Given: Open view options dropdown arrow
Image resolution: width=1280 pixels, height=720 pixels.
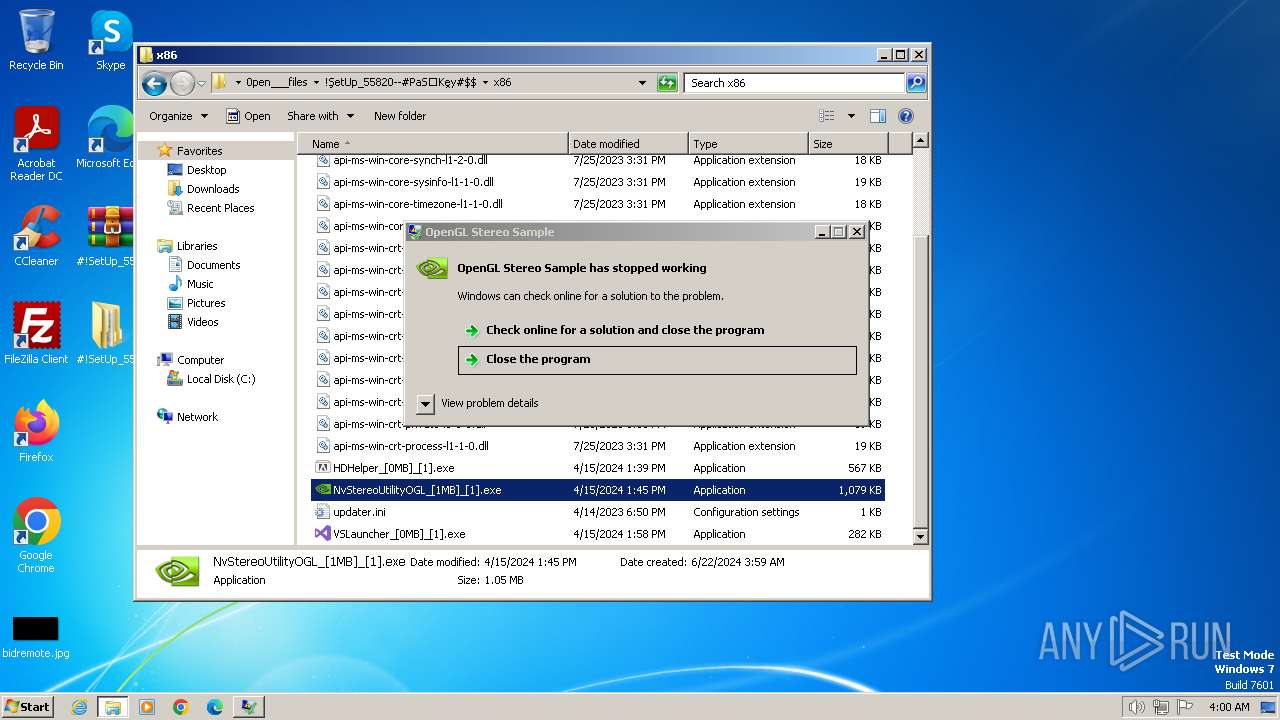Looking at the screenshot, I should [851, 116].
